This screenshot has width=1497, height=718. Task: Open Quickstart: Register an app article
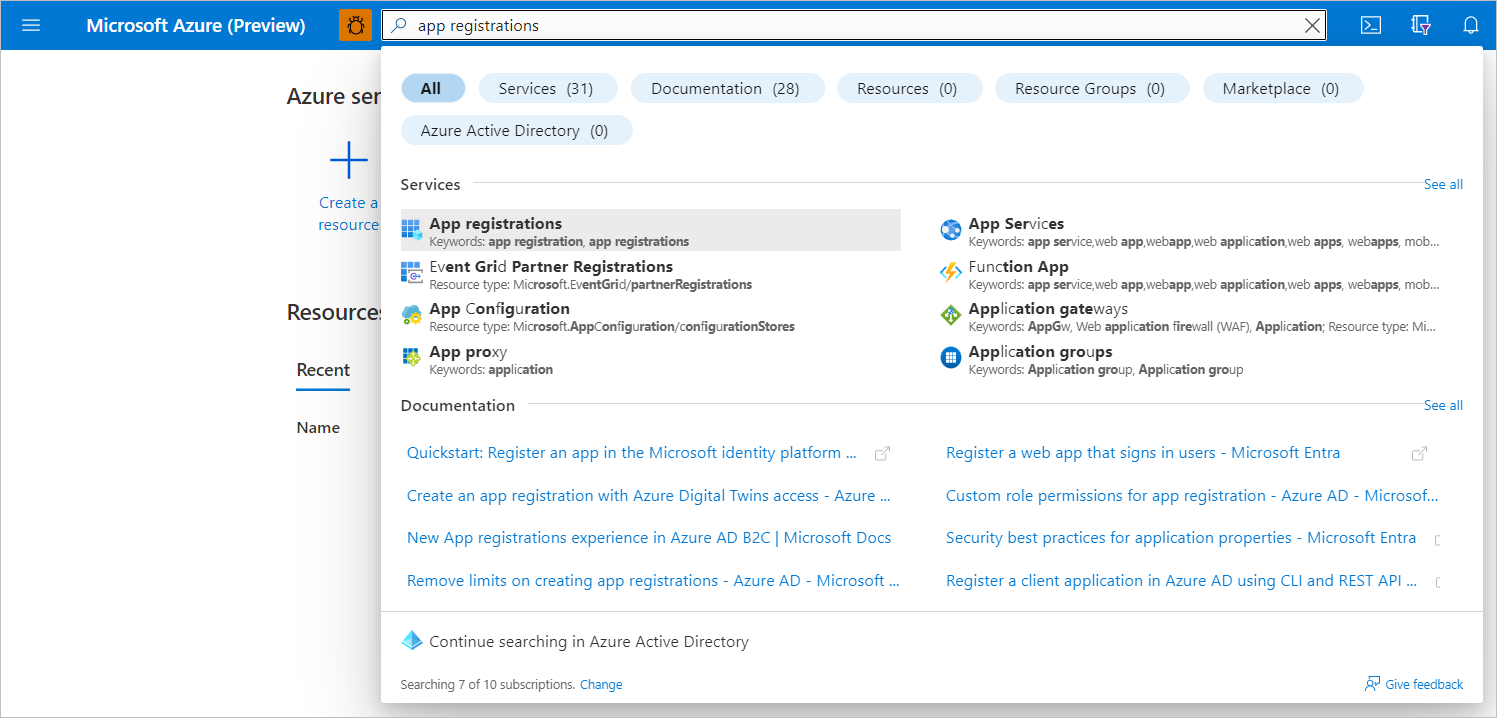632,453
